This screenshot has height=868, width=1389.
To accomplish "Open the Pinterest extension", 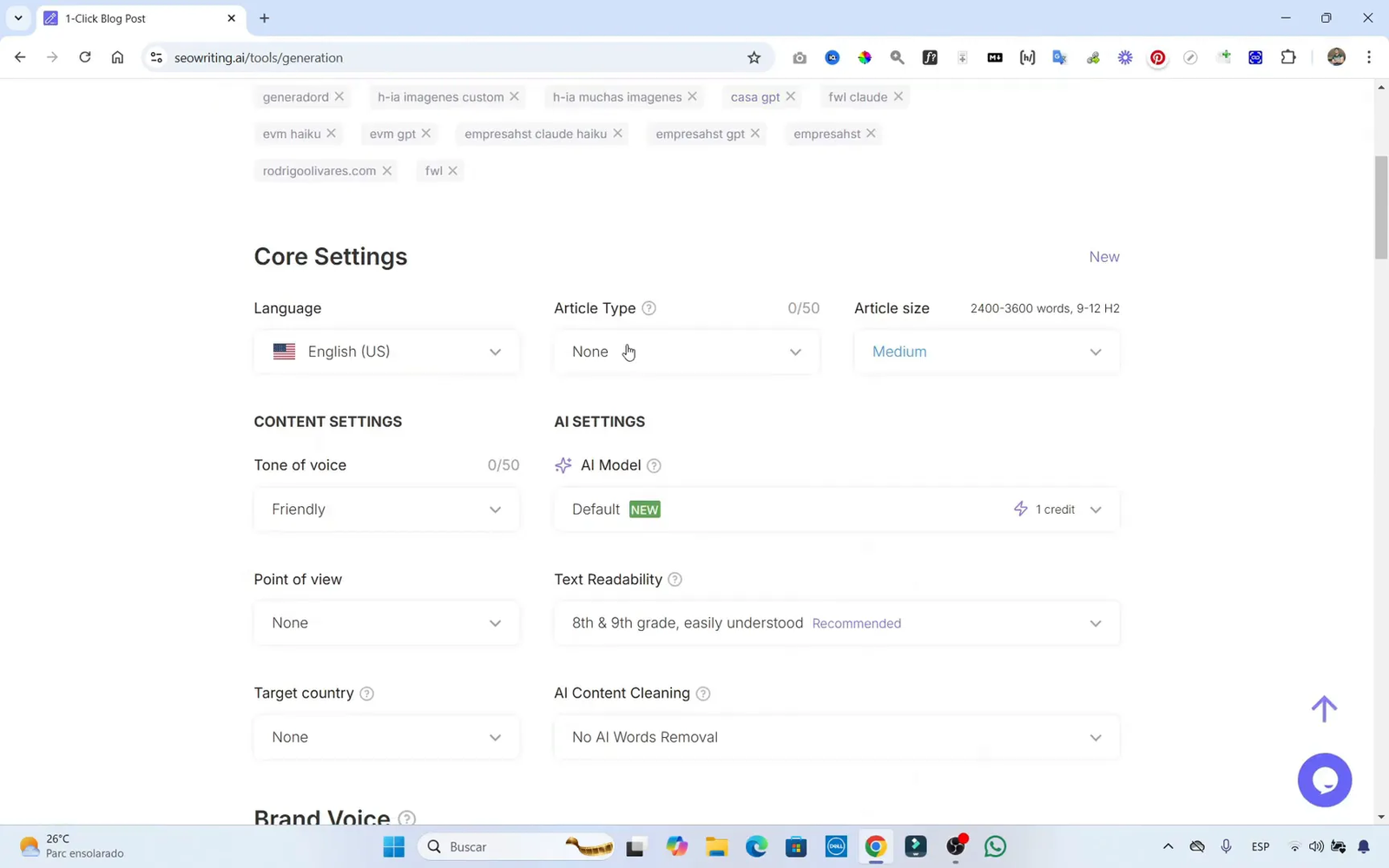I will coord(1157,57).
